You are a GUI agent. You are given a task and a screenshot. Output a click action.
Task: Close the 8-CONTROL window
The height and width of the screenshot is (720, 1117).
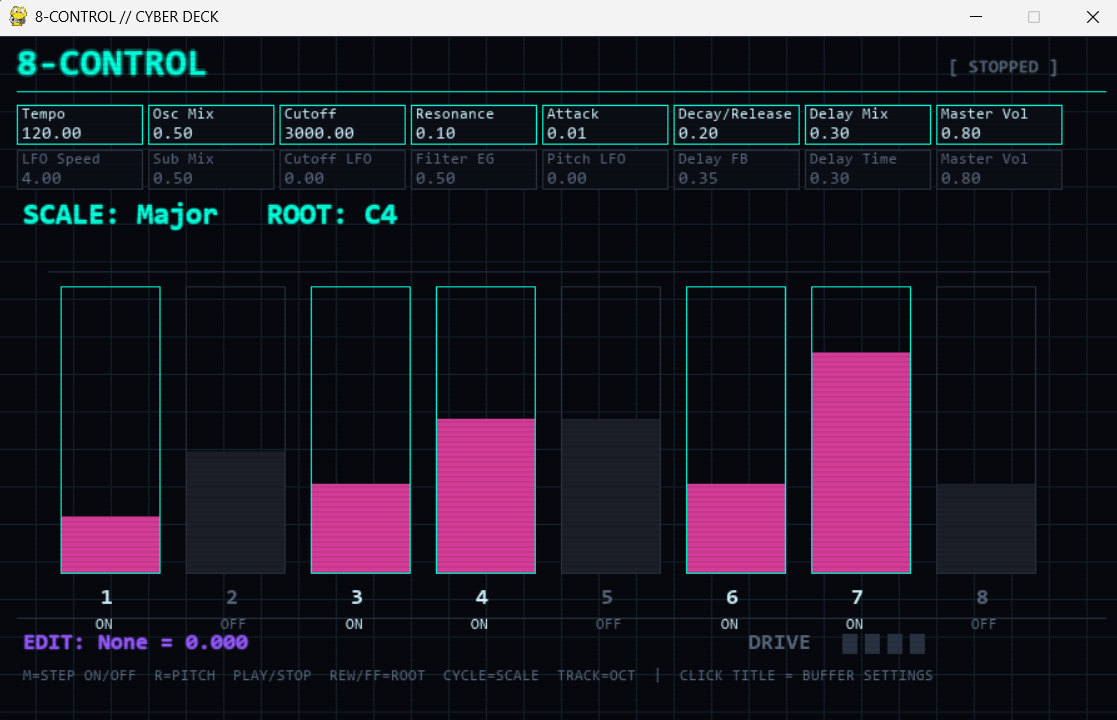point(1093,16)
